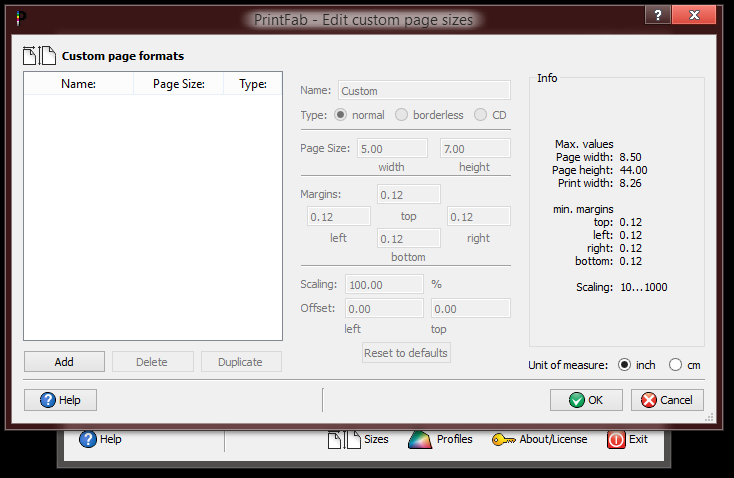Image resolution: width=734 pixels, height=478 pixels.
Task: Open Sizes in the background window
Action: 358,440
